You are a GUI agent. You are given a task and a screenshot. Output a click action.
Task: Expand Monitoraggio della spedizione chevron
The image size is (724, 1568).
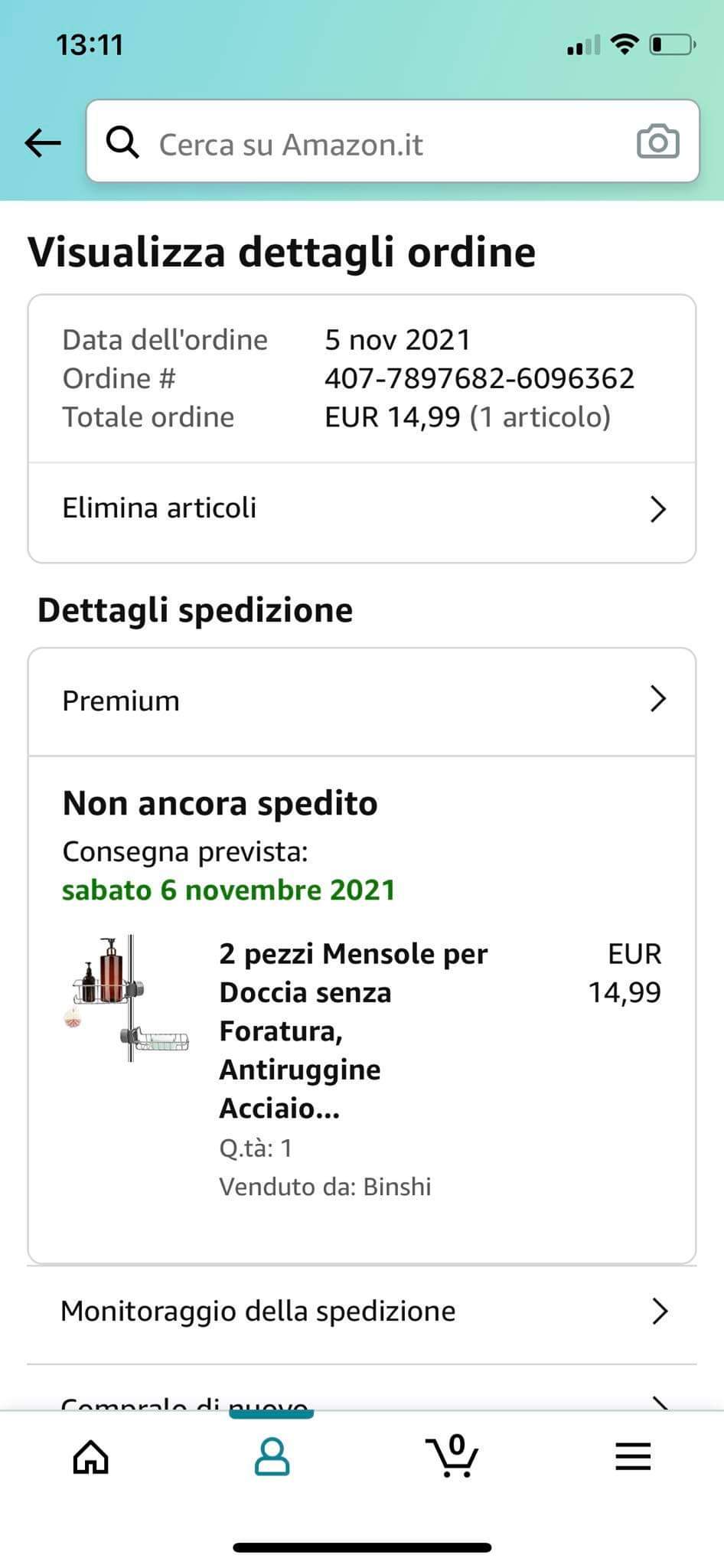tap(660, 1312)
